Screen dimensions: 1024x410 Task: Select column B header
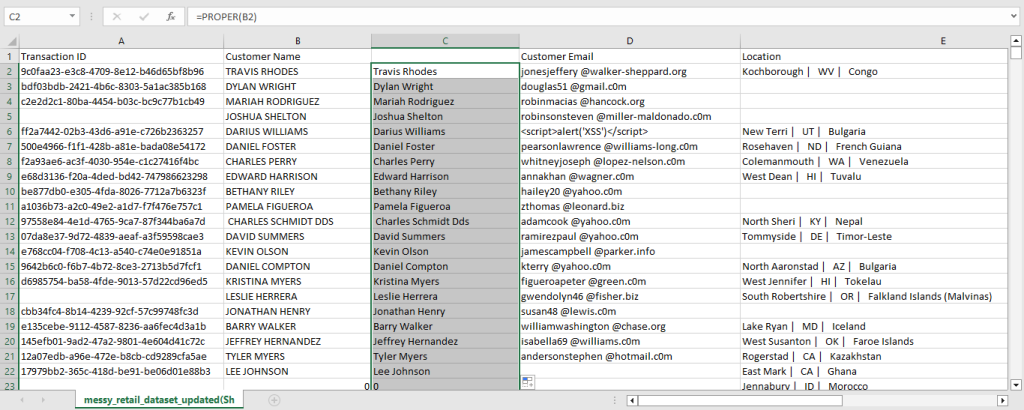pyautogui.click(x=297, y=41)
